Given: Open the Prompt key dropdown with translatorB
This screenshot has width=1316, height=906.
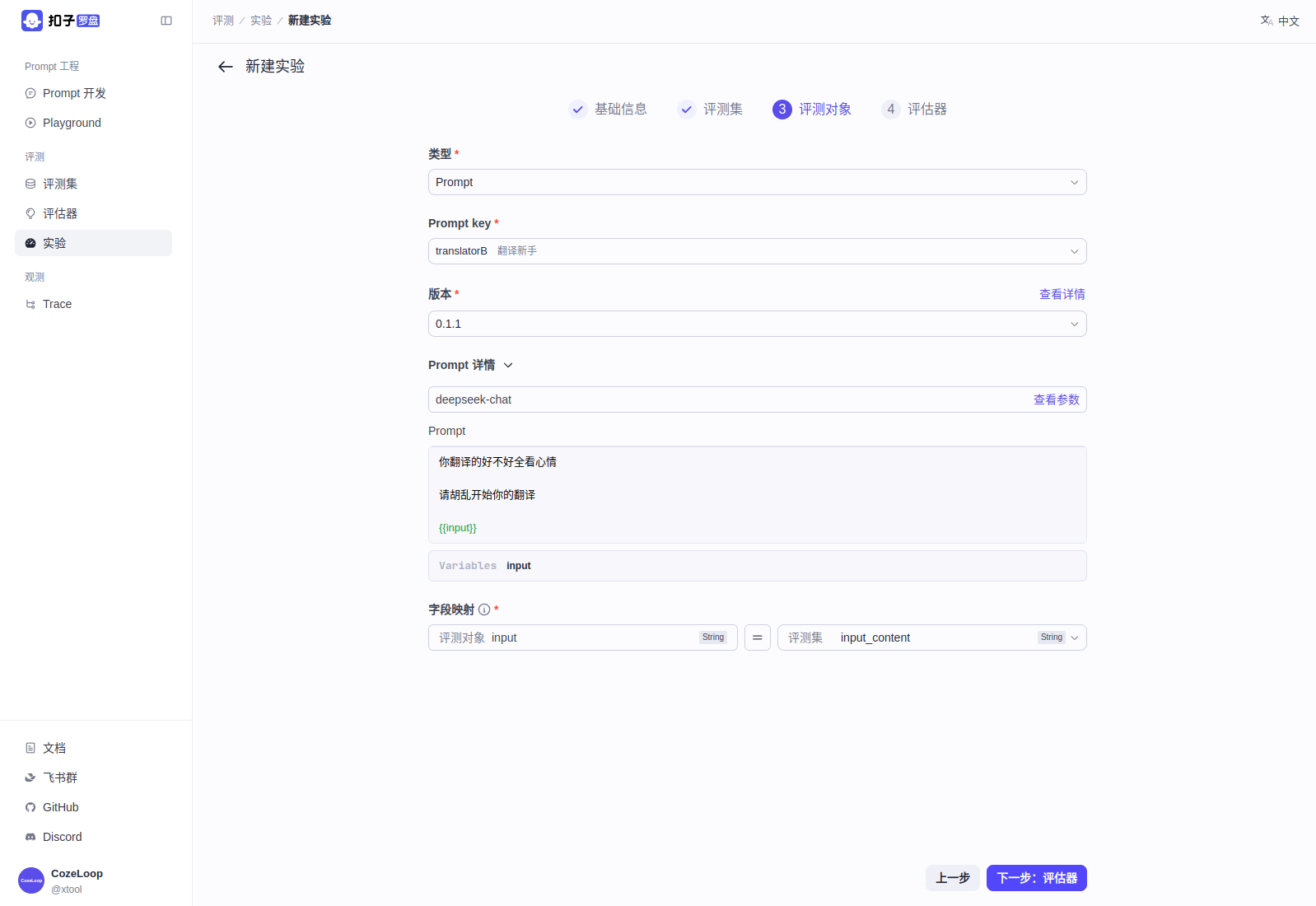Looking at the screenshot, I should (x=756, y=251).
